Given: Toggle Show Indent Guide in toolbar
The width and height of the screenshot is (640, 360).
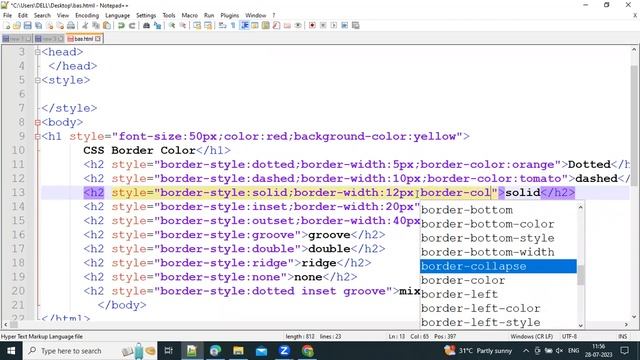Looking at the screenshot, I should click(x=245, y=25).
